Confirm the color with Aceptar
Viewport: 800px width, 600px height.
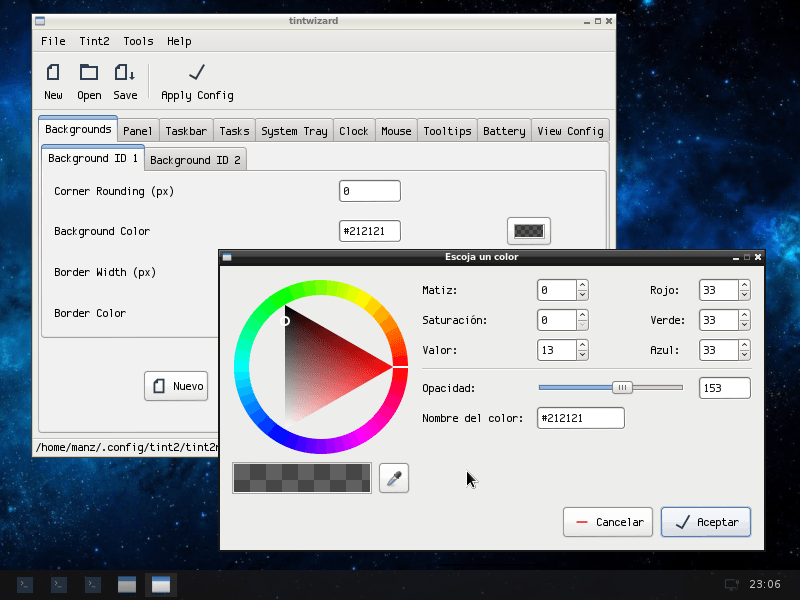706,522
